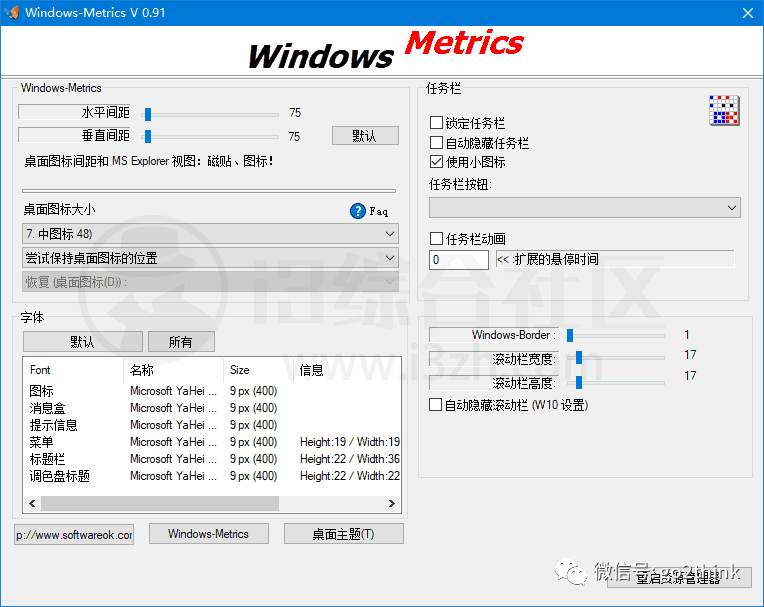Click the 默认 button in 字体 section
Viewport: 764px width, 607px height.
(x=82, y=341)
